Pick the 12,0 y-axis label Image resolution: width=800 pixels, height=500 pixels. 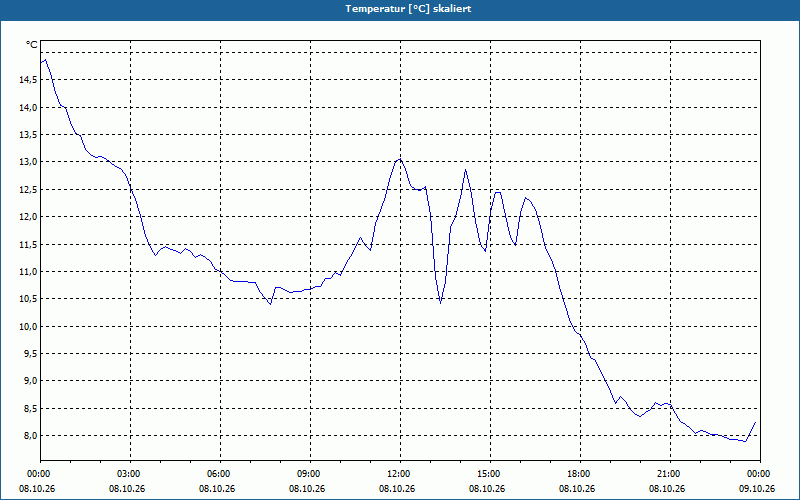[x=29, y=217]
